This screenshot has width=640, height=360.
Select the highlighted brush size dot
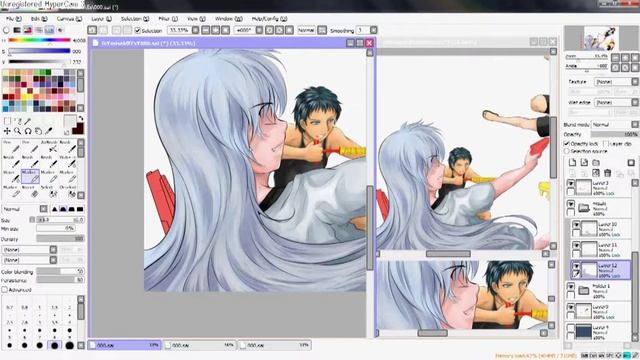coord(54,345)
